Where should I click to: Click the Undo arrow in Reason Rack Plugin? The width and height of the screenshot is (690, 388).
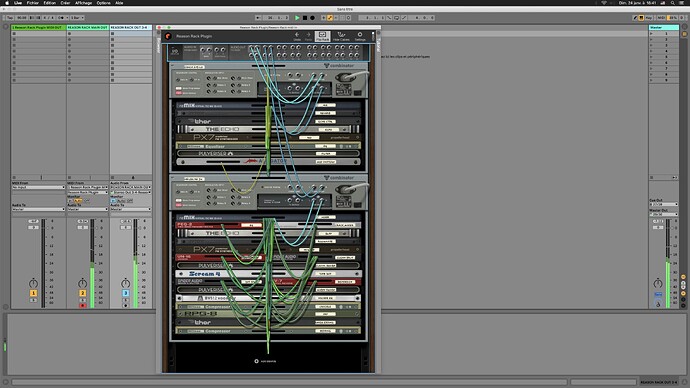coord(297,35)
